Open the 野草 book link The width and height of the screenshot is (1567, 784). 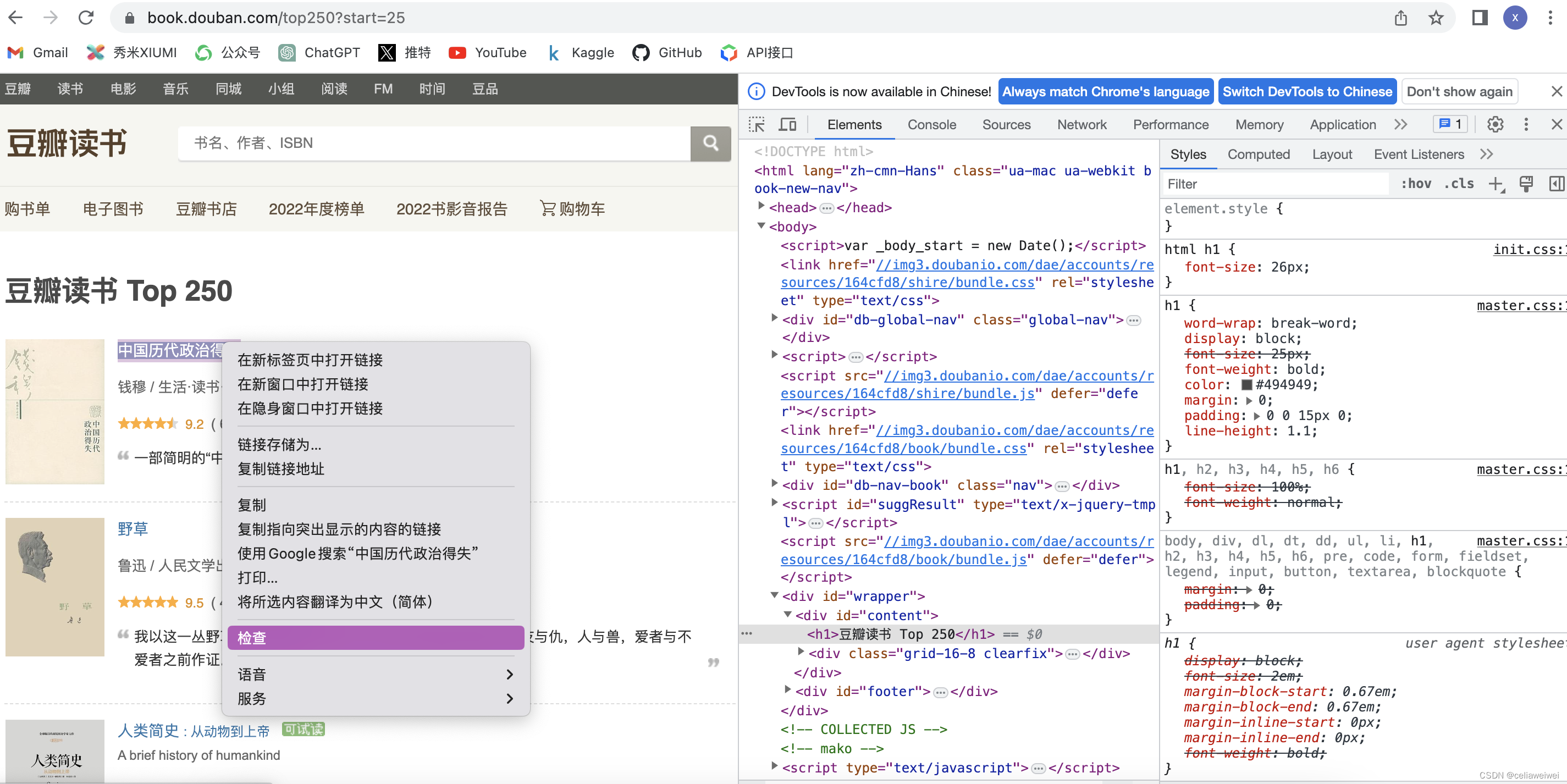(133, 528)
